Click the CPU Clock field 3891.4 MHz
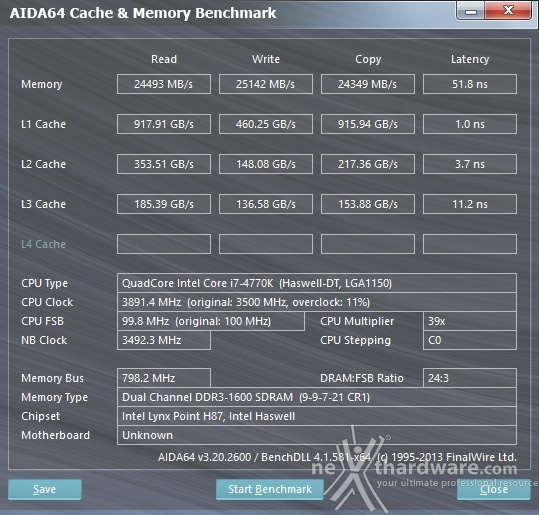The height and width of the screenshot is (515, 539). (x=317, y=302)
